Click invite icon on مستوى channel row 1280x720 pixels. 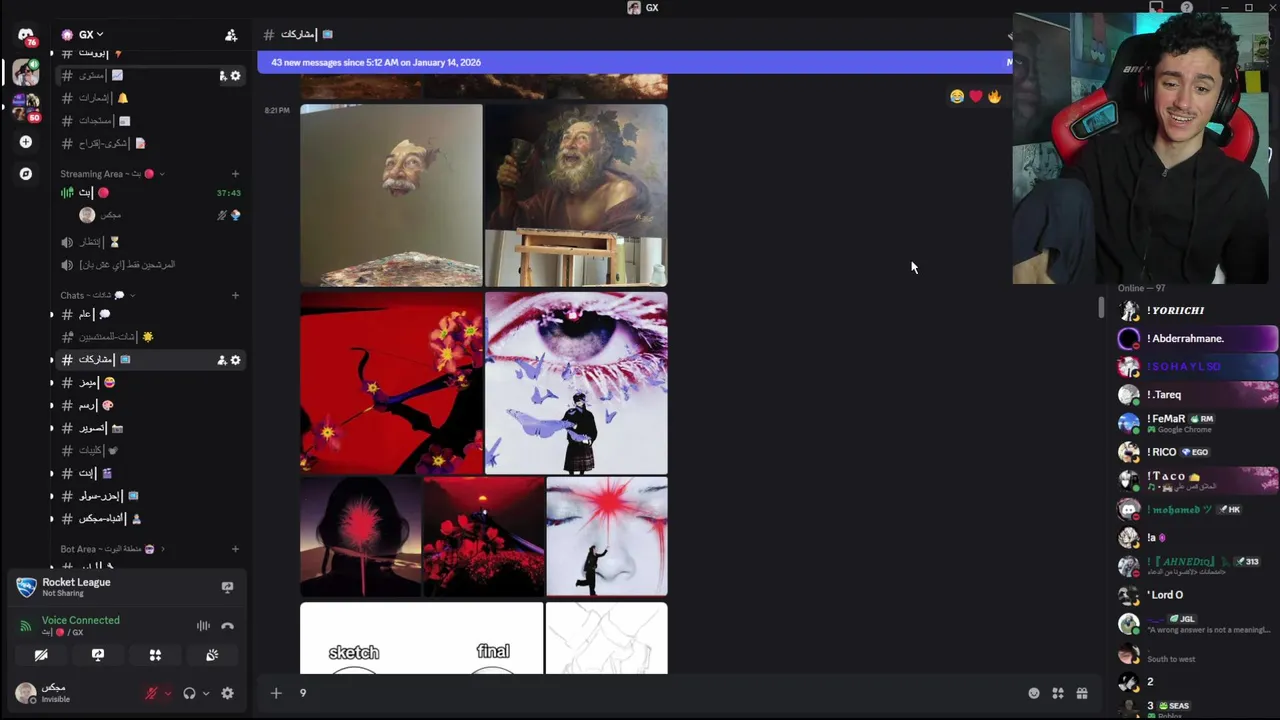pyautogui.click(x=222, y=76)
